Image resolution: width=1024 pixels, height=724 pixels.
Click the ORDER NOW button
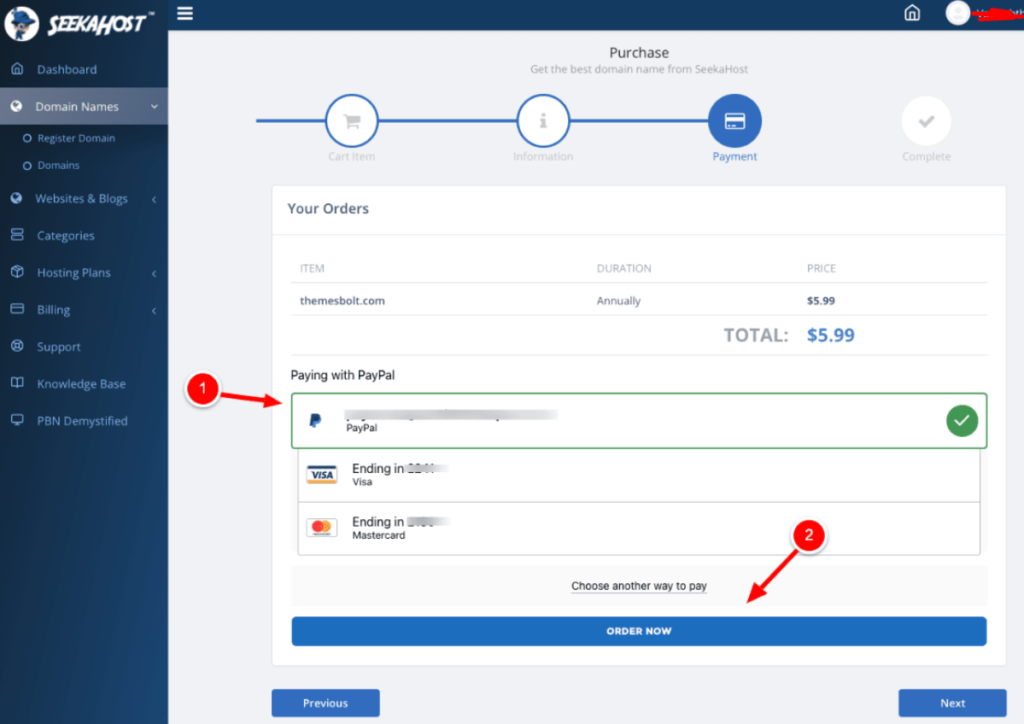(639, 631)
